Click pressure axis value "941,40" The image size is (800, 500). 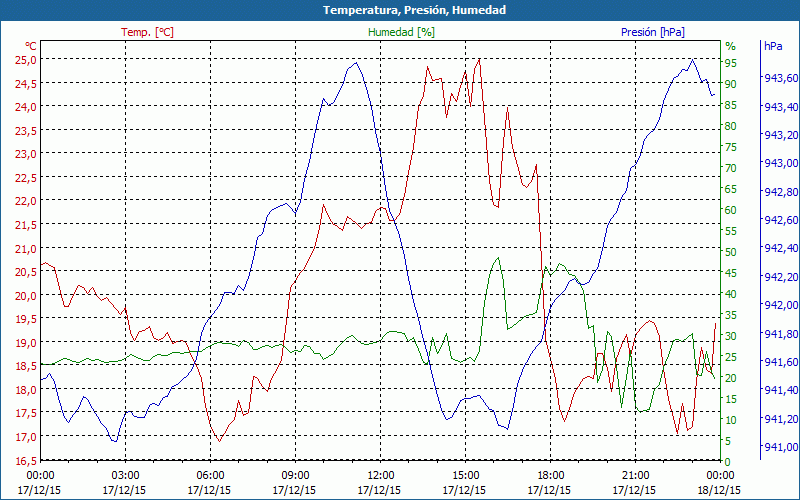tap(780, 390)
